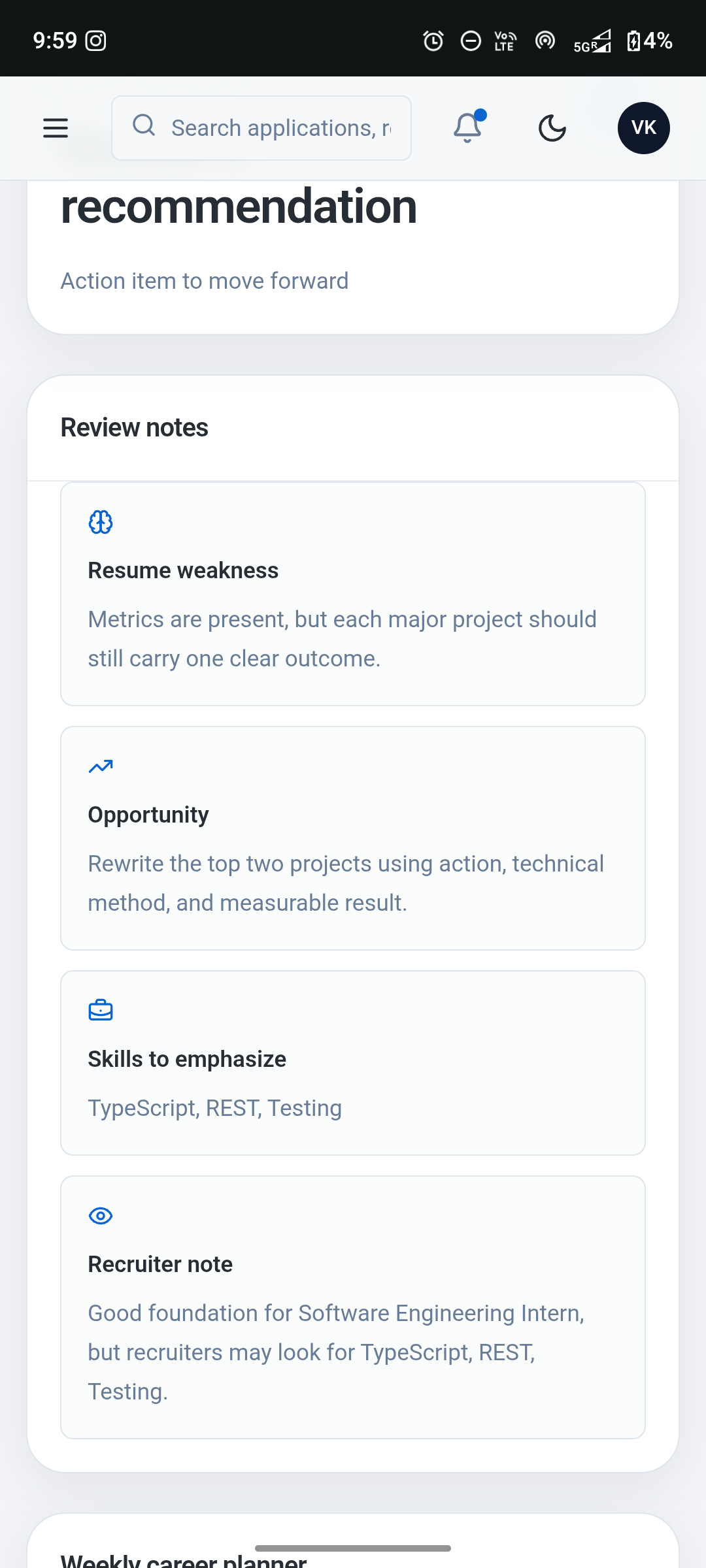Open the Opportunity heading text
This screenshot has height=1568, width=706.
[x=148, y=815]
